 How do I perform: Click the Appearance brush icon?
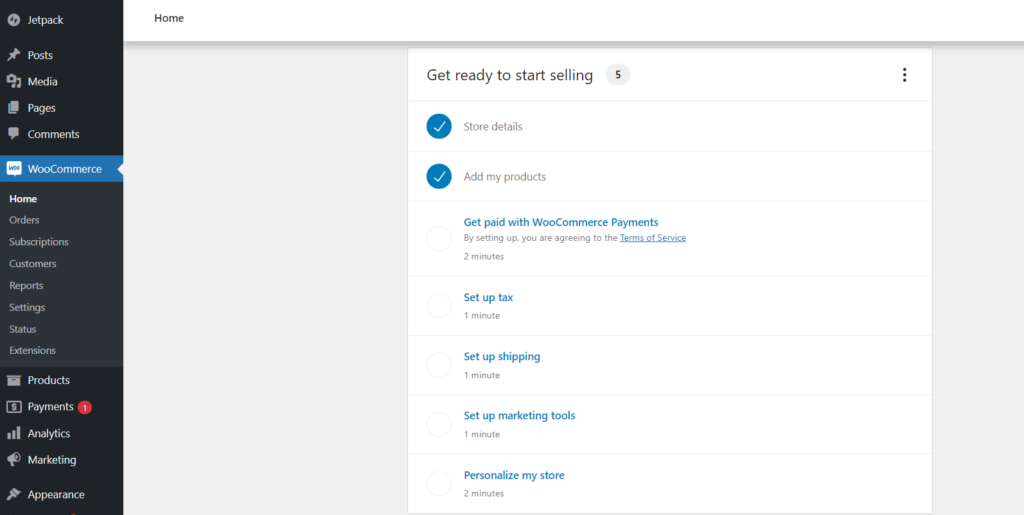[x=14, y=494]
